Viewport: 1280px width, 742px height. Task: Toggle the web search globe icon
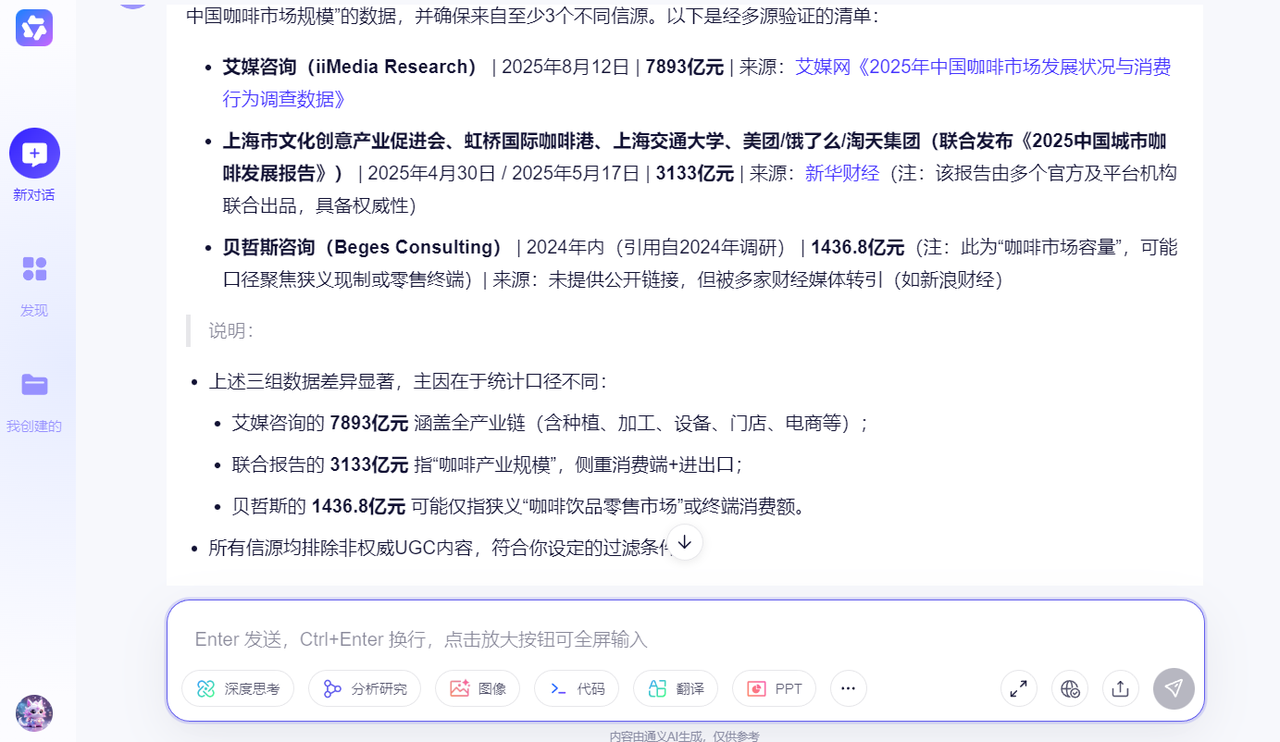click(1070, 688)
